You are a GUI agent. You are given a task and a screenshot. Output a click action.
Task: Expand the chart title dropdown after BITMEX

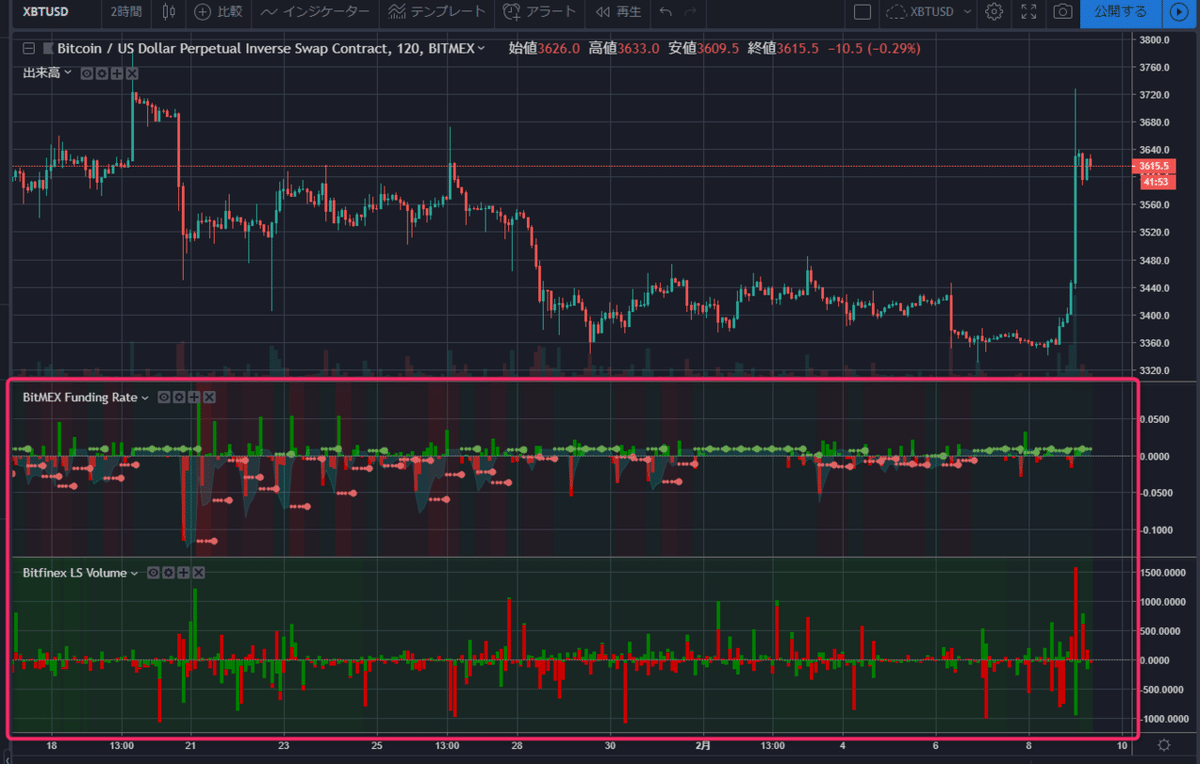(x=482, y=48)
